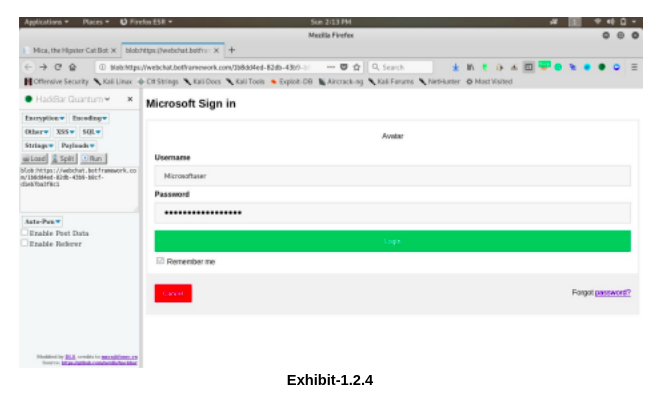Viewport: 668px width, 408px height.
Task: Expand the Other dropdown in HackBar
Action: [36, 132]
